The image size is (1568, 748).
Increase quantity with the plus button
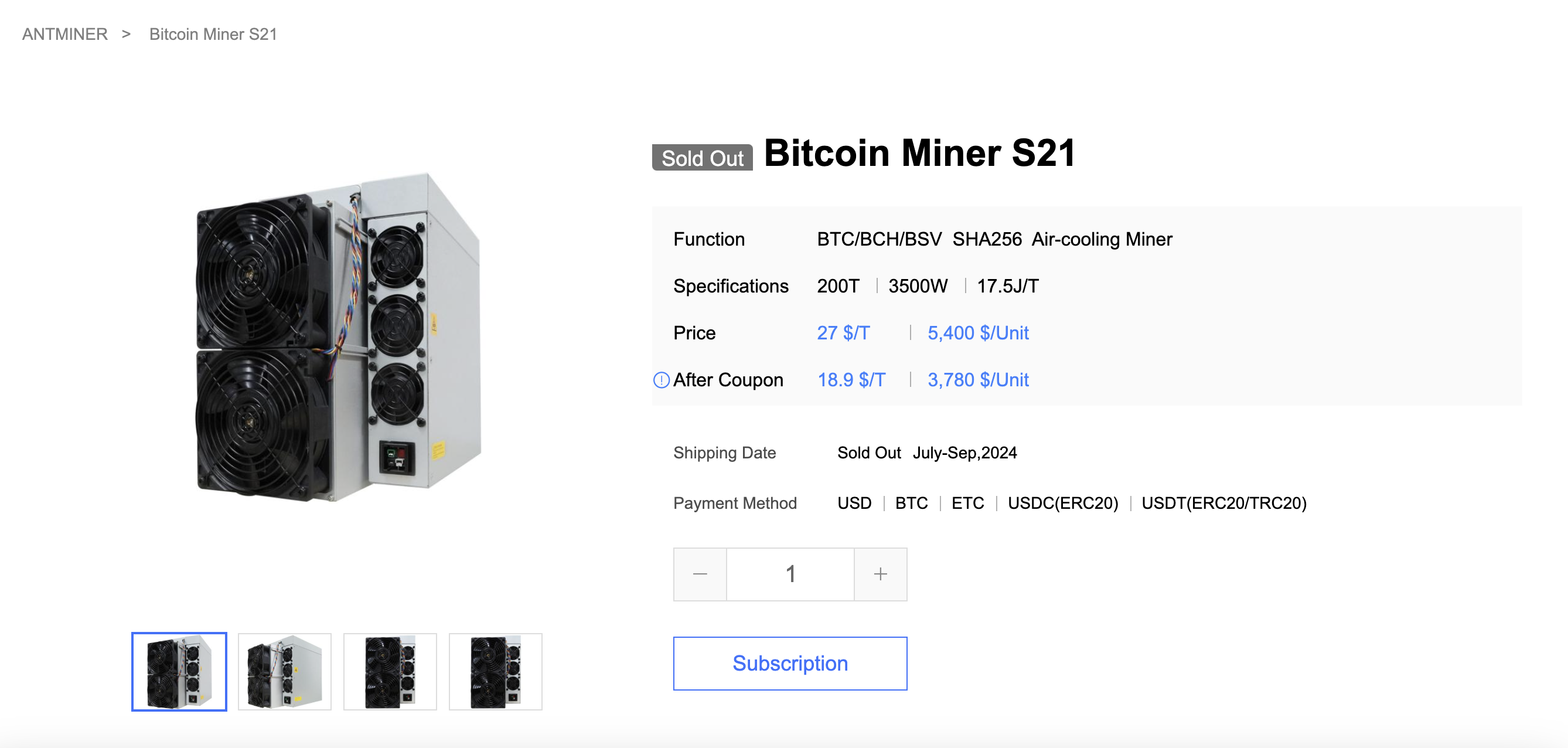(x=880, y=574)
